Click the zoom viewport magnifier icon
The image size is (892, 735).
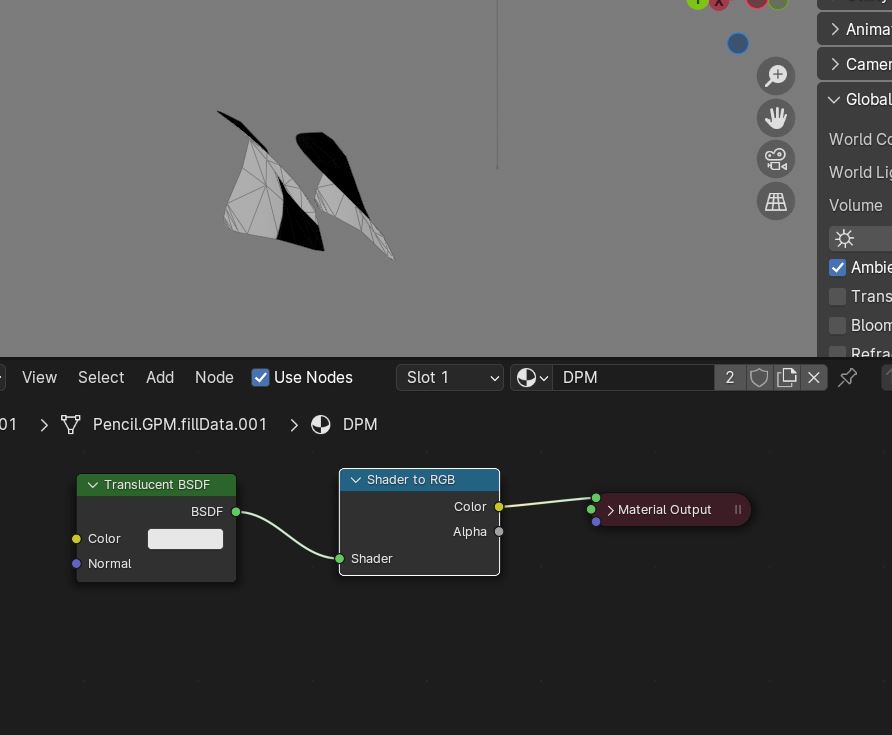pos(775,76)
